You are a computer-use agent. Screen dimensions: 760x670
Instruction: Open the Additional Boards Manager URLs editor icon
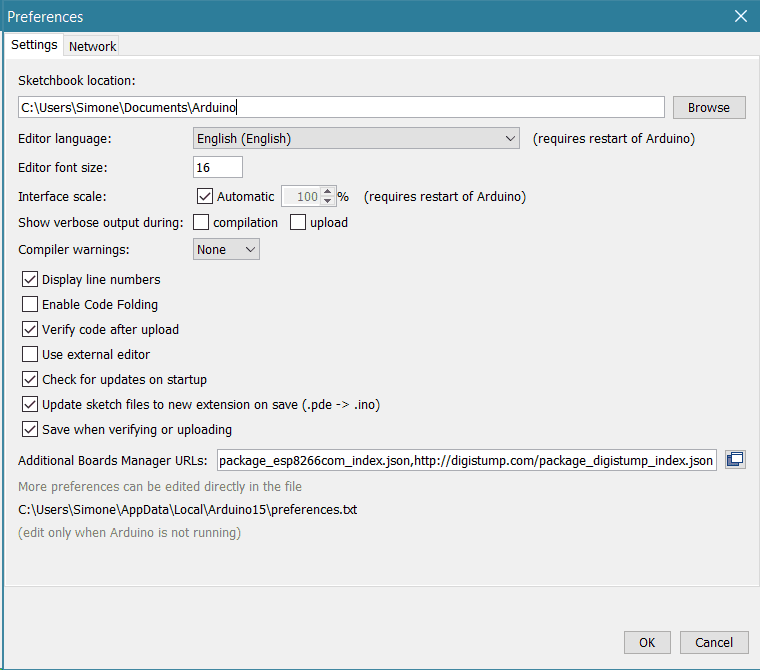(735, 460)
